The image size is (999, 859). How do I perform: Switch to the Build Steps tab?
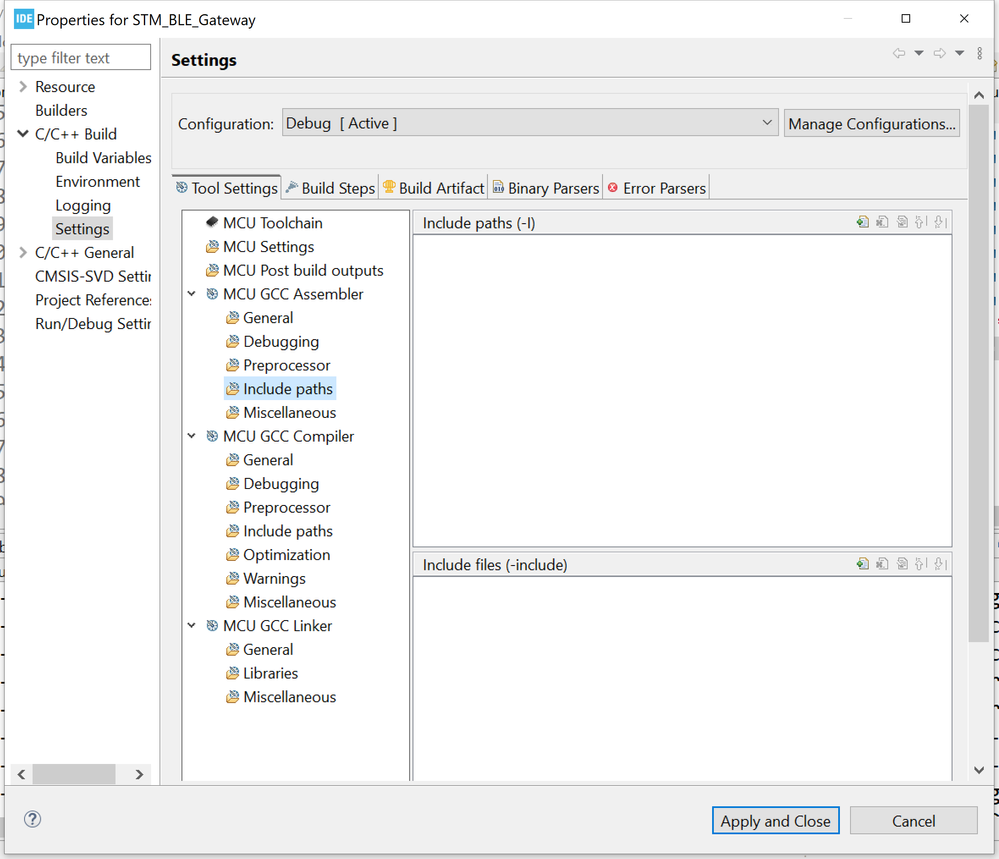(x=330, y=188)
